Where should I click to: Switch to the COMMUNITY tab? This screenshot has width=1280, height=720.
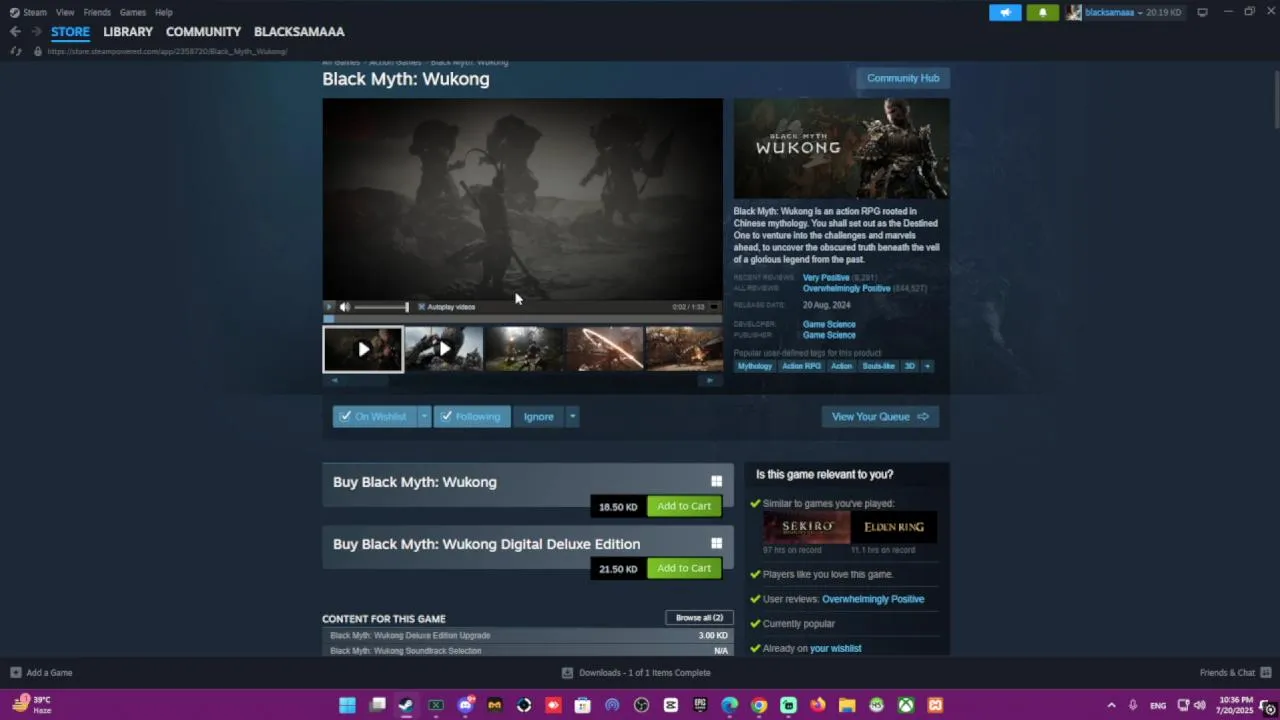203,32
